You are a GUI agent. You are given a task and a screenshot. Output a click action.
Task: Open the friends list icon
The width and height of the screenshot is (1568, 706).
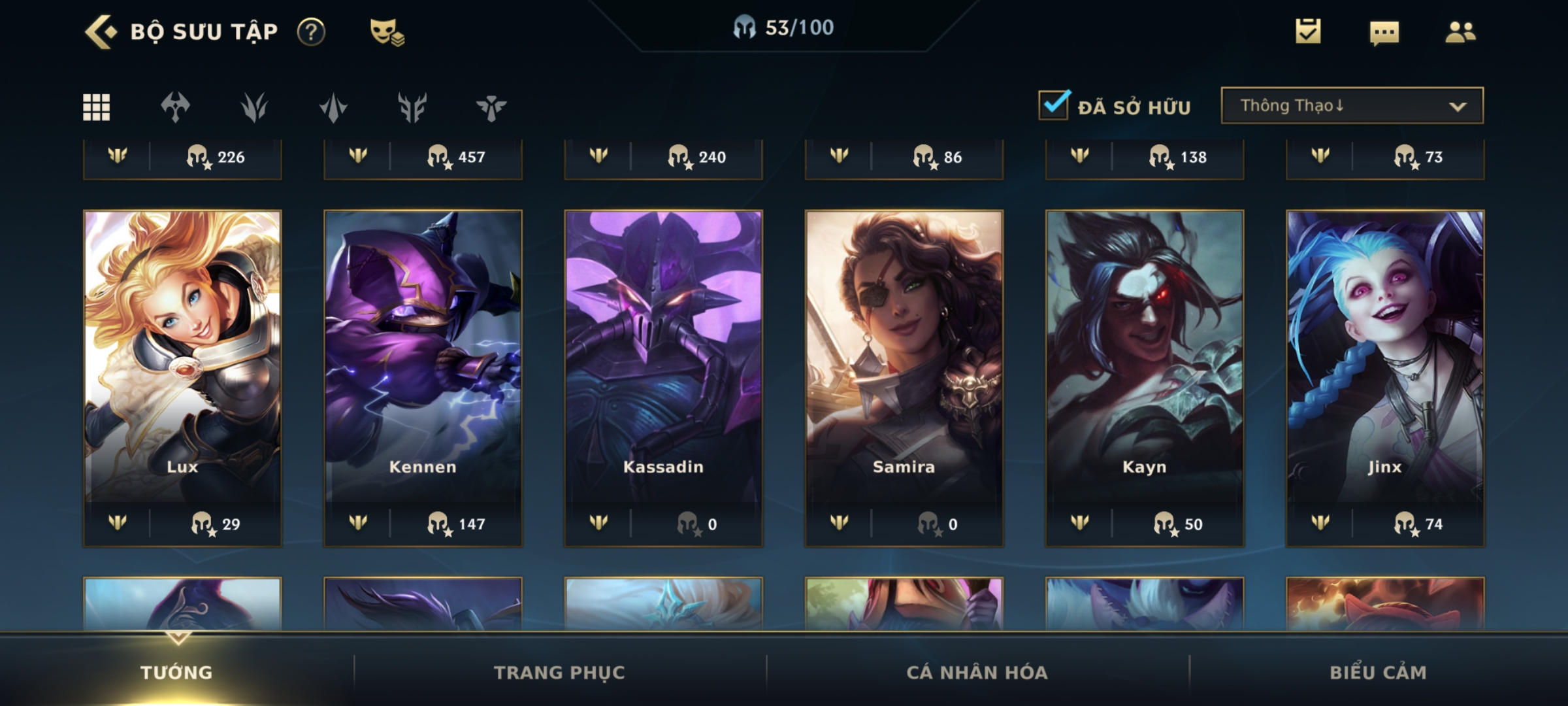[1460, 31]
